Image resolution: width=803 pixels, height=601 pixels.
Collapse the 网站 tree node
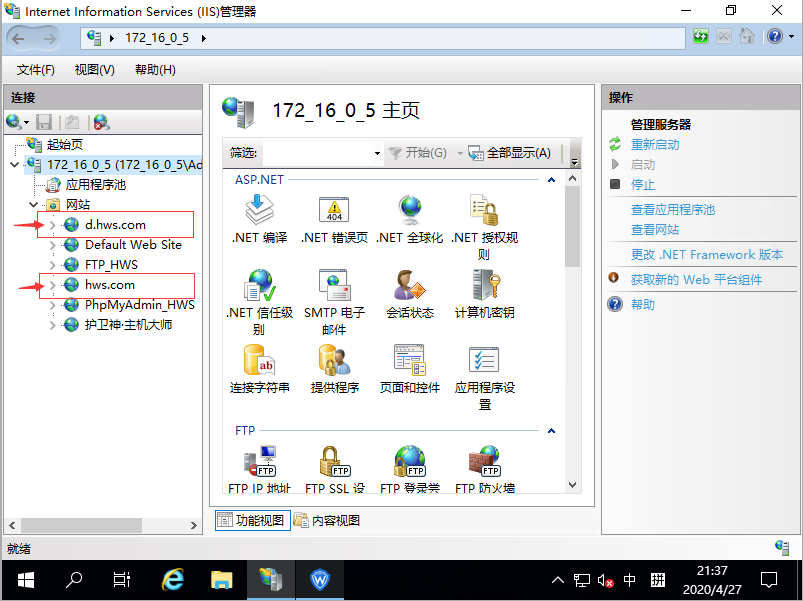coord(33,204)
